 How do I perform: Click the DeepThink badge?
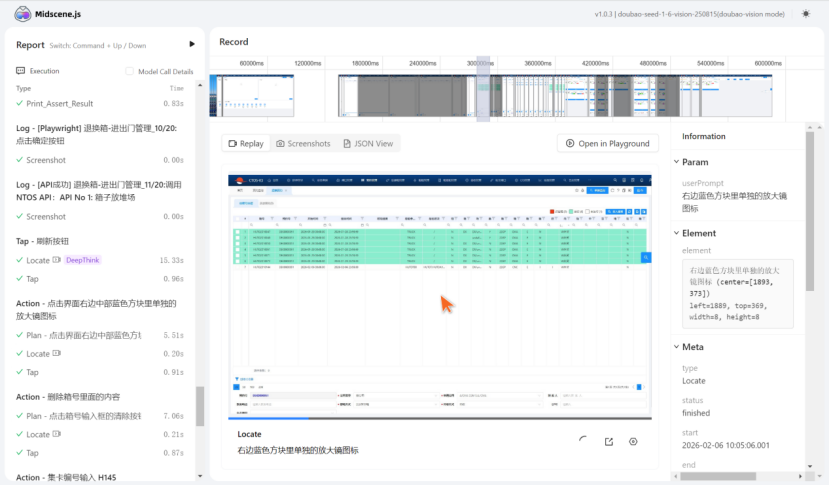click(83, 260)
